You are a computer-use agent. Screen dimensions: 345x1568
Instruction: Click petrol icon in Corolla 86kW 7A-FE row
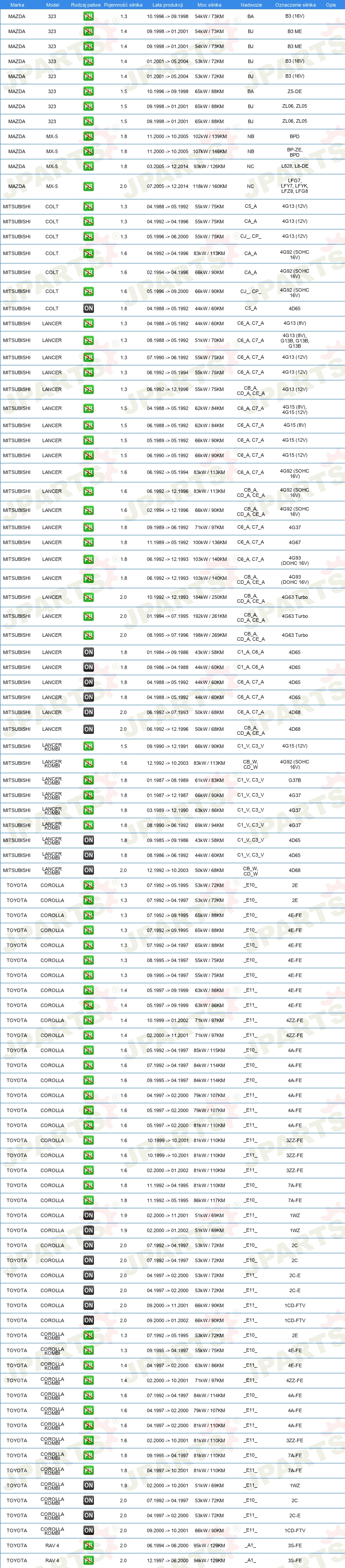[x=88, y=1200]
